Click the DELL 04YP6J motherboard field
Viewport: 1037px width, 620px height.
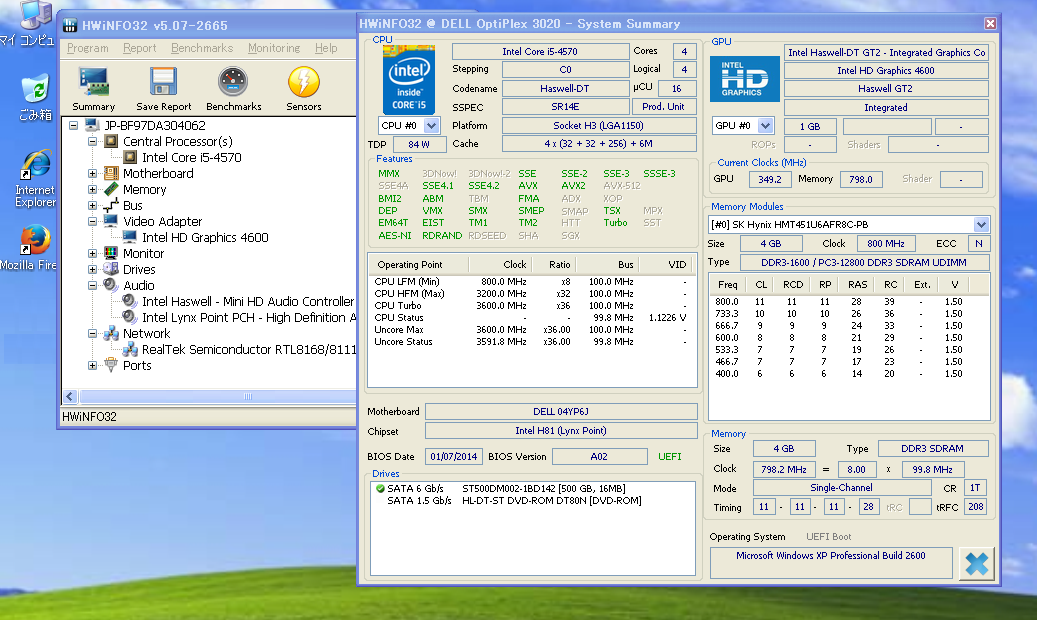coord(561,412)
